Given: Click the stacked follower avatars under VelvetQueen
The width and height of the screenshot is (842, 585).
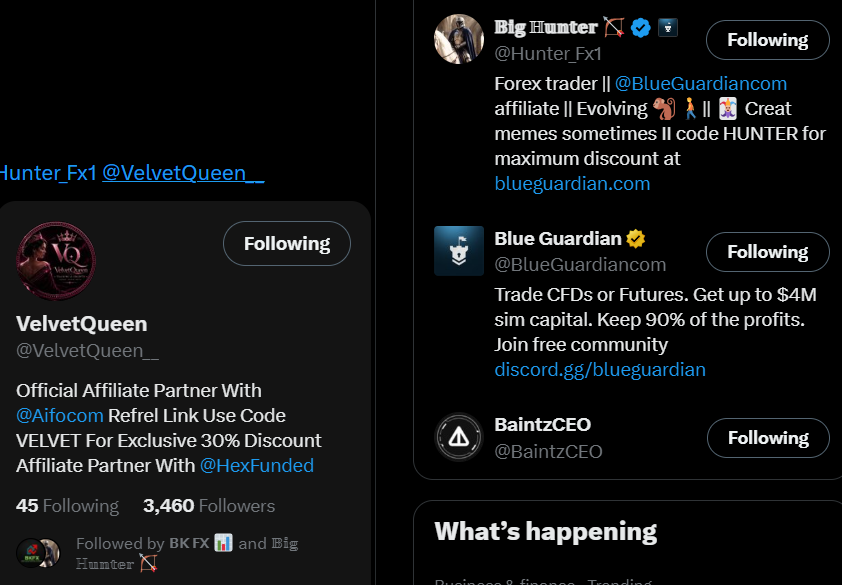Looking at the screenshot, I should pos(38,553).
